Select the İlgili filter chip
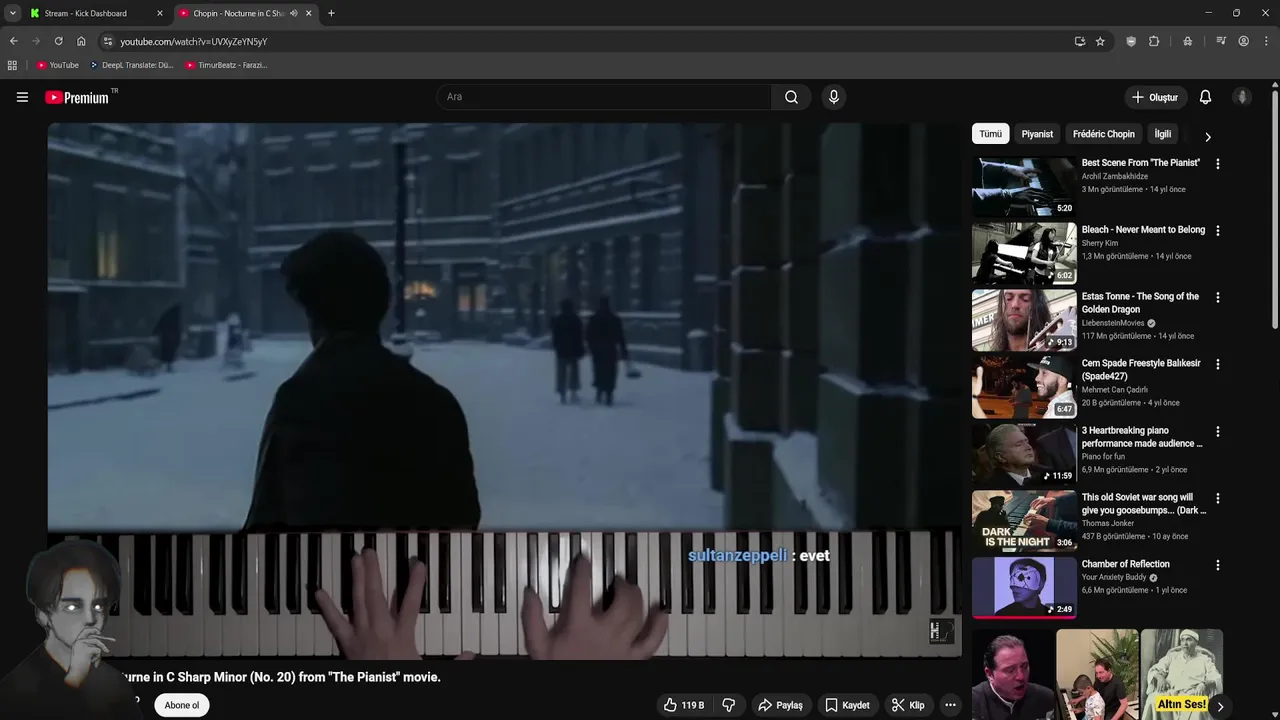The width and height of the screenshot is (1280, 720). pyautogui.click(x=1163, y=134)
